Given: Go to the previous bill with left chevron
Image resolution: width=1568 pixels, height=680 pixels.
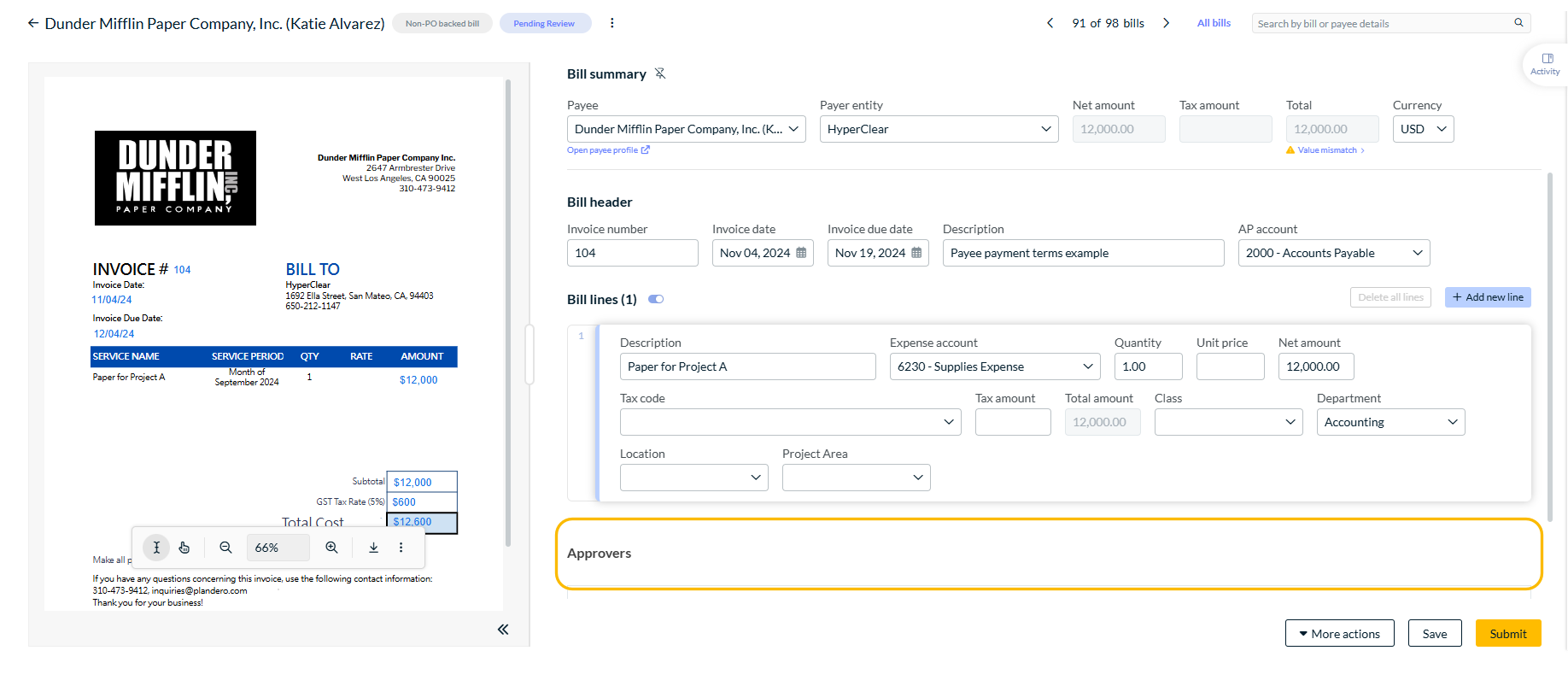Looking at the screenshot, I should point(1050,23).
